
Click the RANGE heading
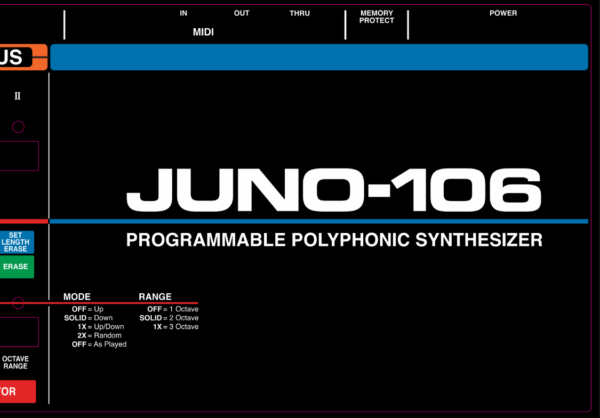click(155, 297)
